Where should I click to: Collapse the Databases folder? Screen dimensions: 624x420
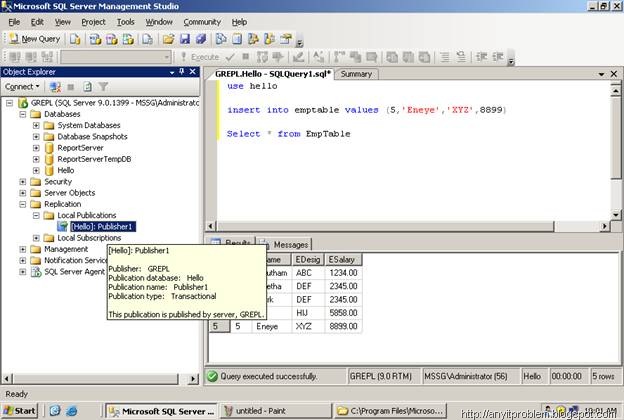23,114
